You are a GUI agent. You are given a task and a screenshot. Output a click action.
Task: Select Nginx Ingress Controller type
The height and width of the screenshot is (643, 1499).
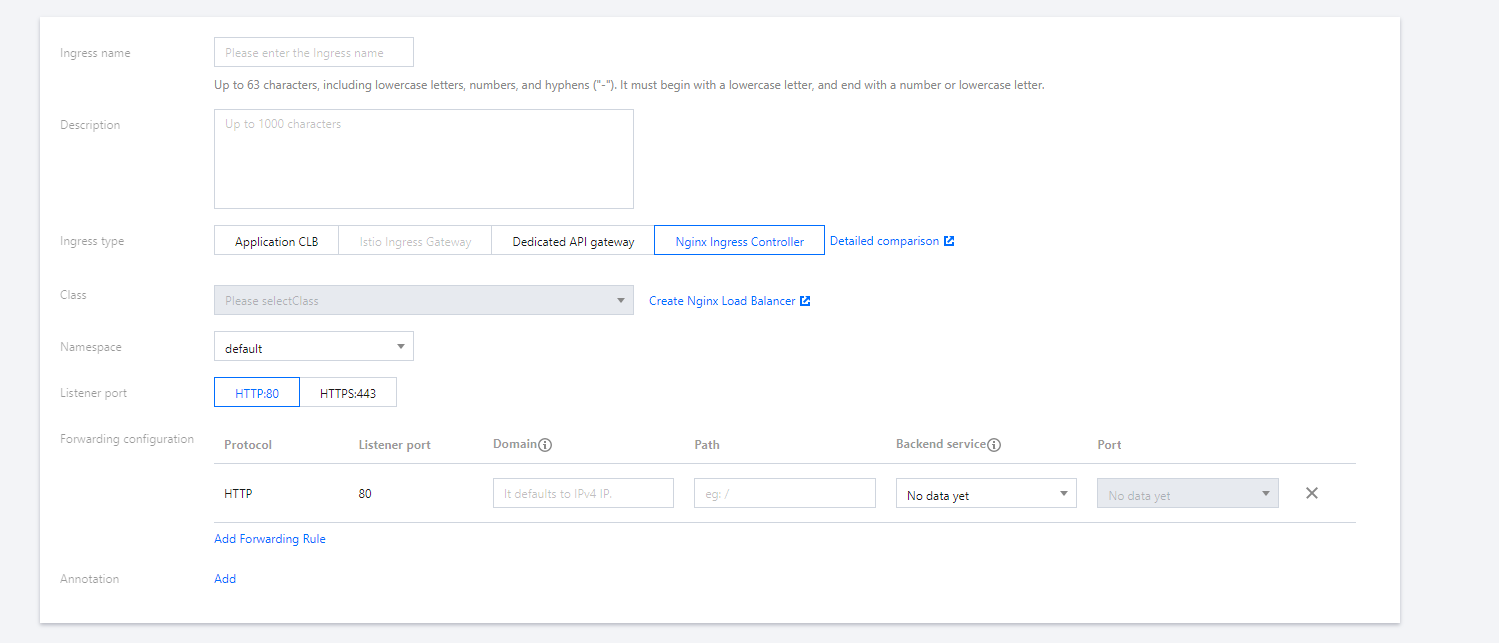(x=739, y=241)
